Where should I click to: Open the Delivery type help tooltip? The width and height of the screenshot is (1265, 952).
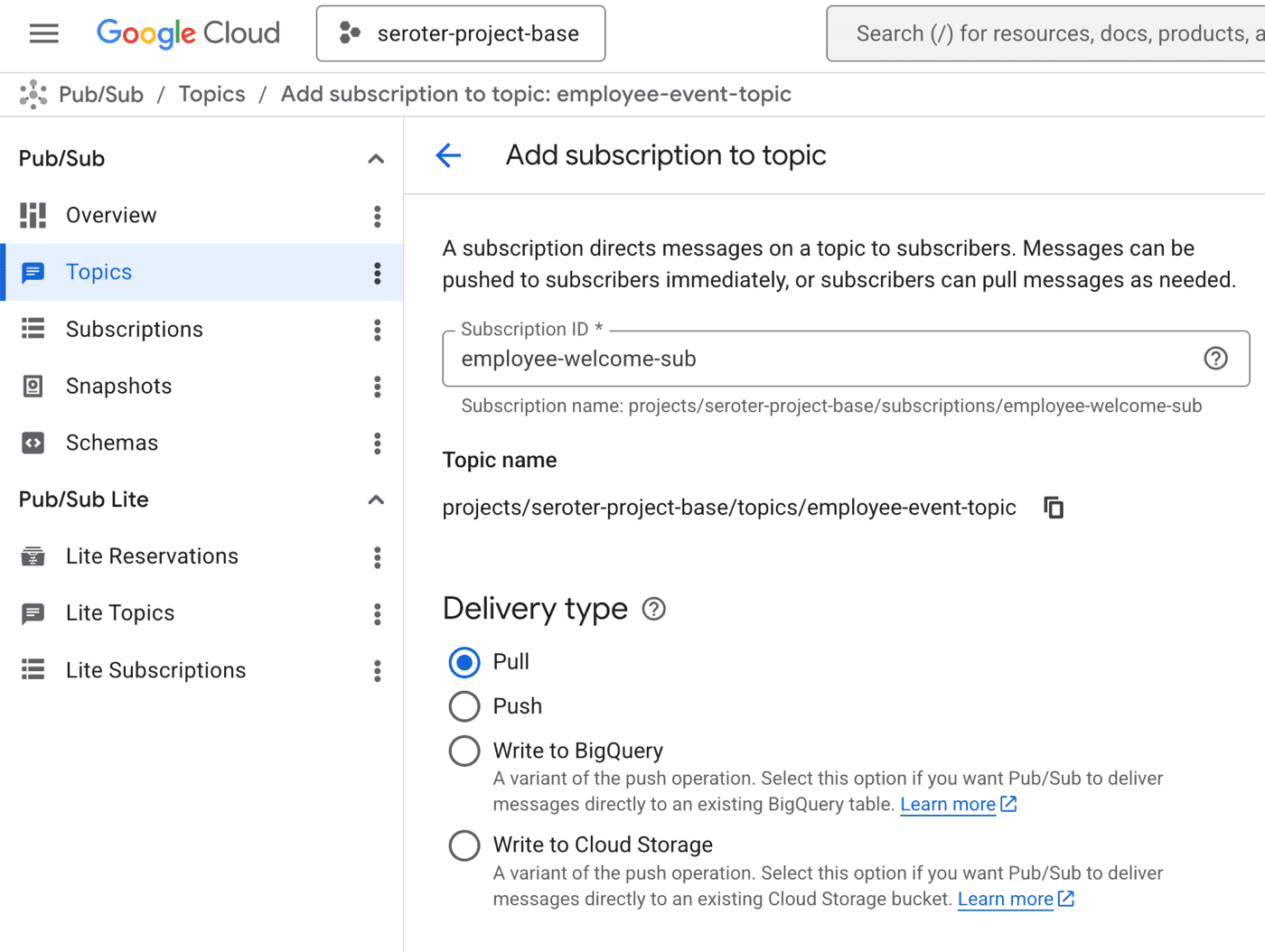click(653, 610)
